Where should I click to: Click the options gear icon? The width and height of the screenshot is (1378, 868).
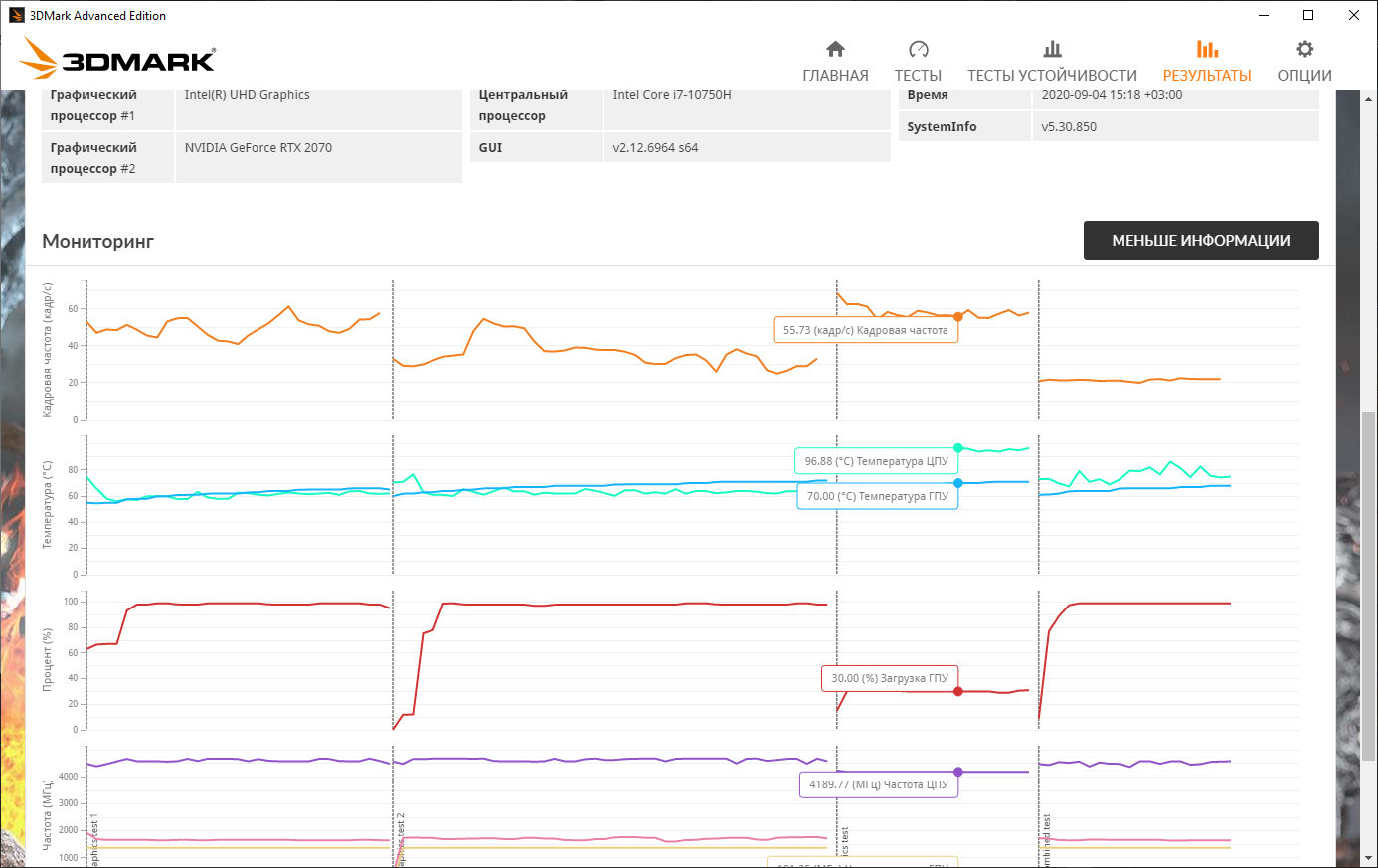pyautogui.click(x=1304, y=49)
